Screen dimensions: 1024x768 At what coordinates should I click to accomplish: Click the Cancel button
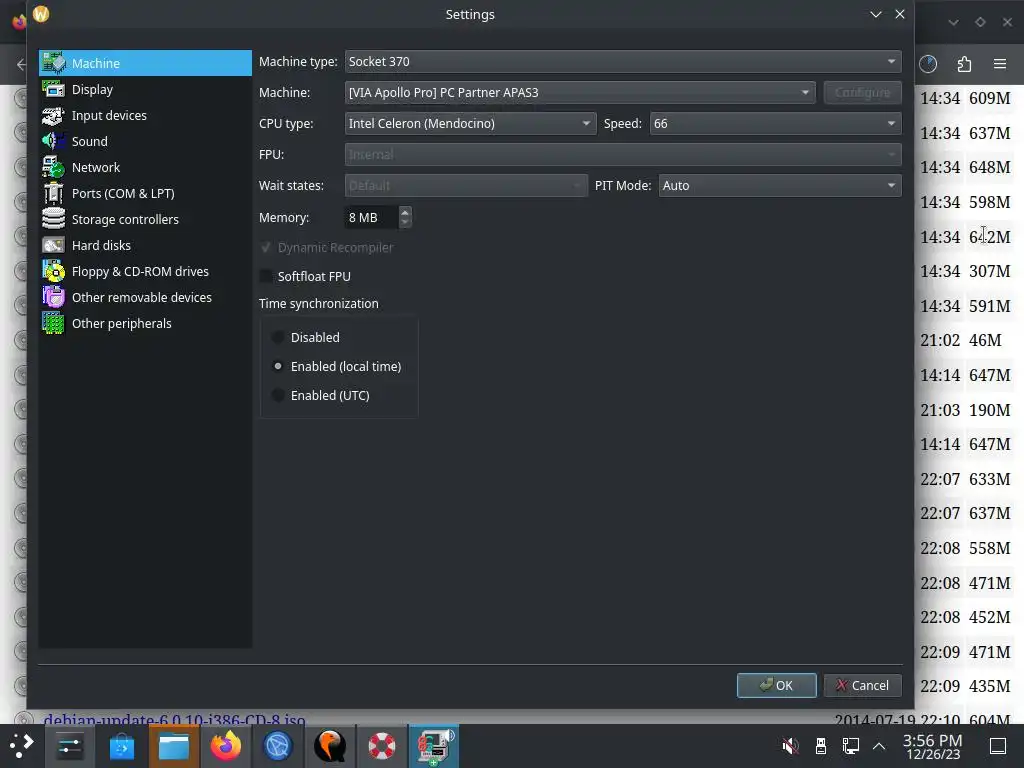tap(862, 685)
